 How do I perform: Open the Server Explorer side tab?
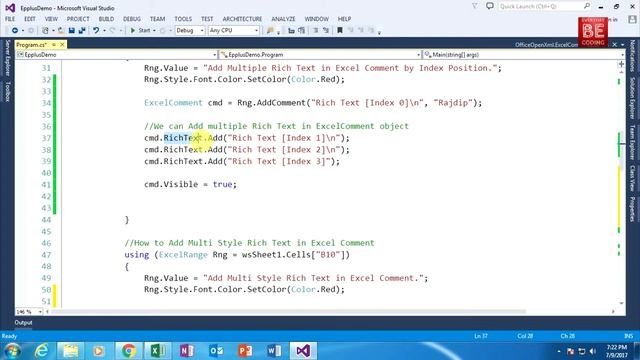pos(7,58)
